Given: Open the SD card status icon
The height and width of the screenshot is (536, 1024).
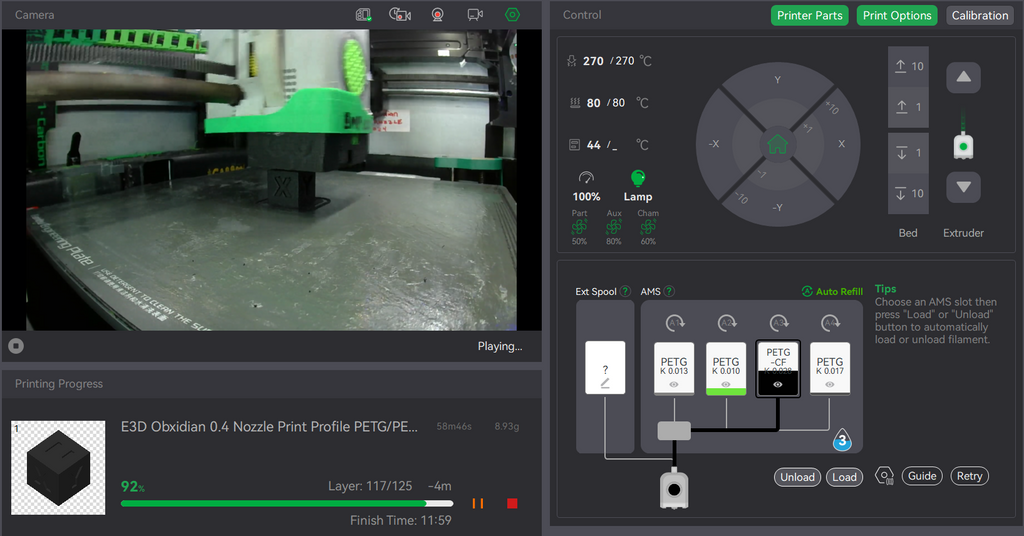Looking at the screenshot, I should point(363,14).
